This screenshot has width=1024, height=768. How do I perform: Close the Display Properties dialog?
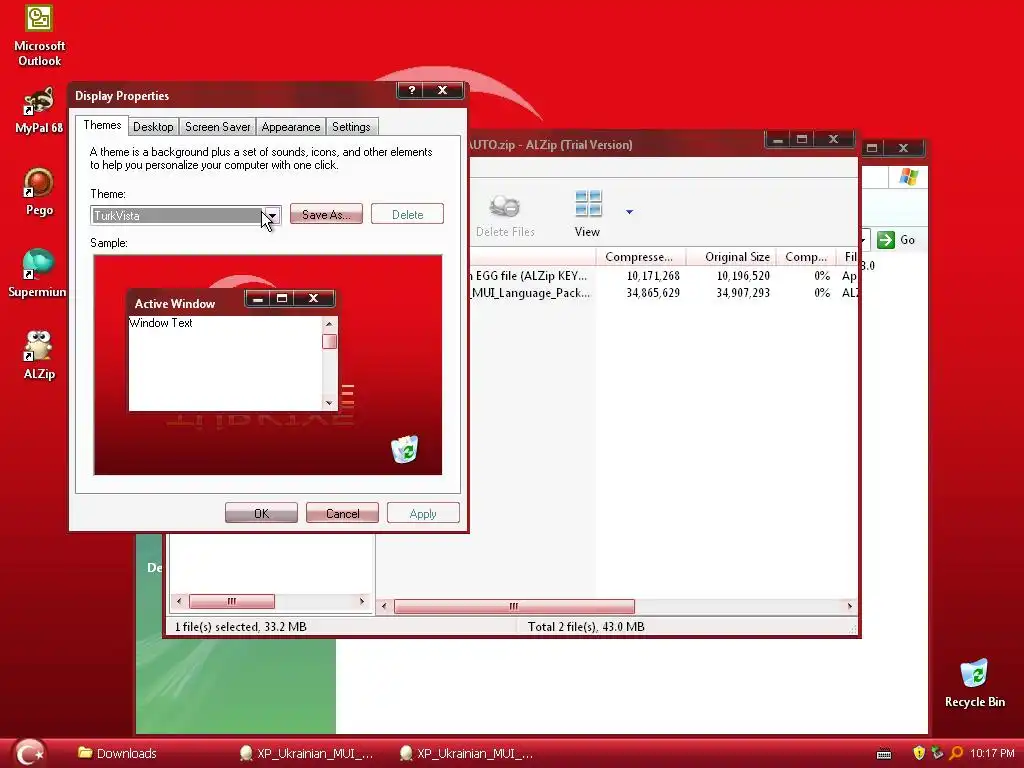443,90
